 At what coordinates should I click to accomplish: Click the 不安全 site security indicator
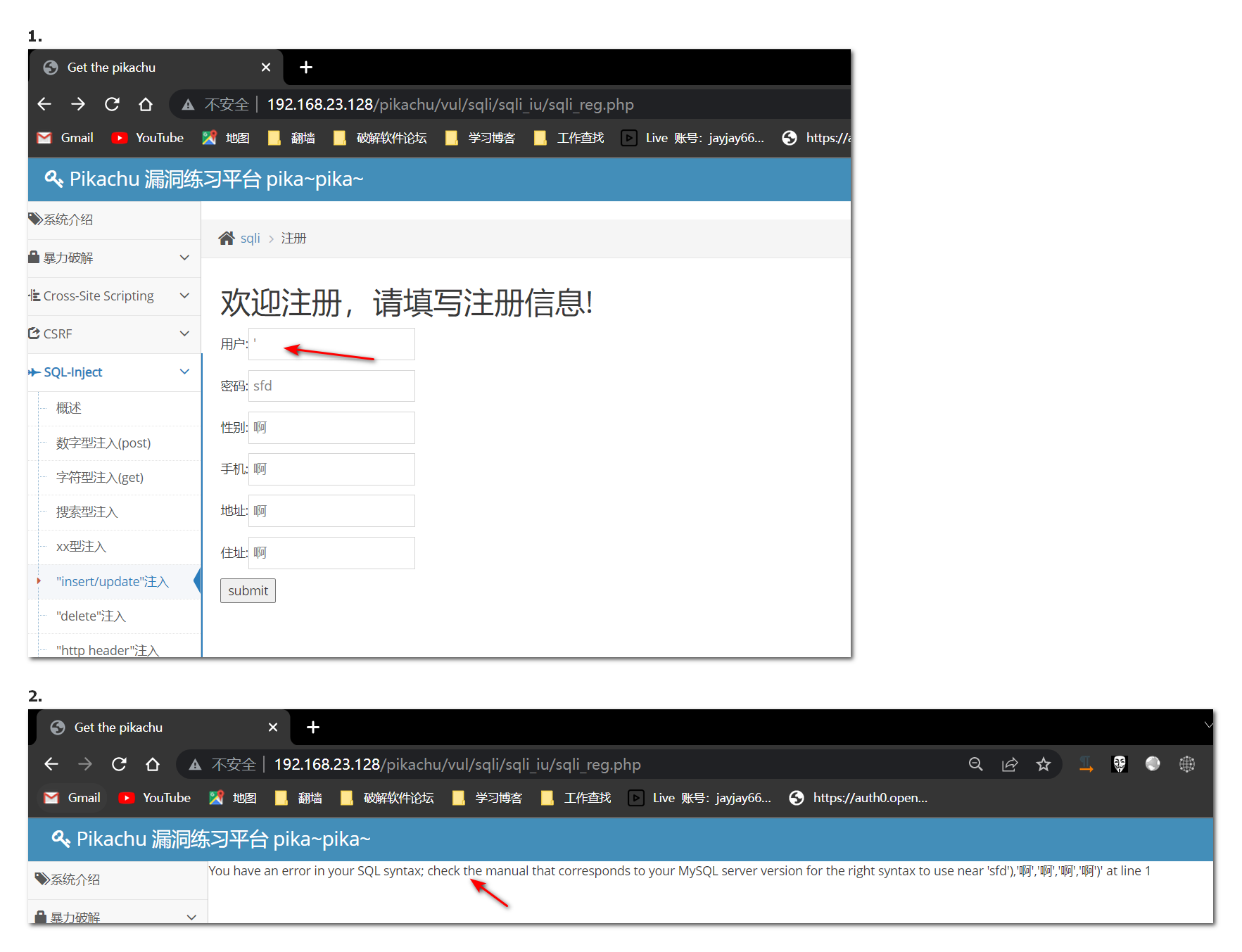click(227, 103)
